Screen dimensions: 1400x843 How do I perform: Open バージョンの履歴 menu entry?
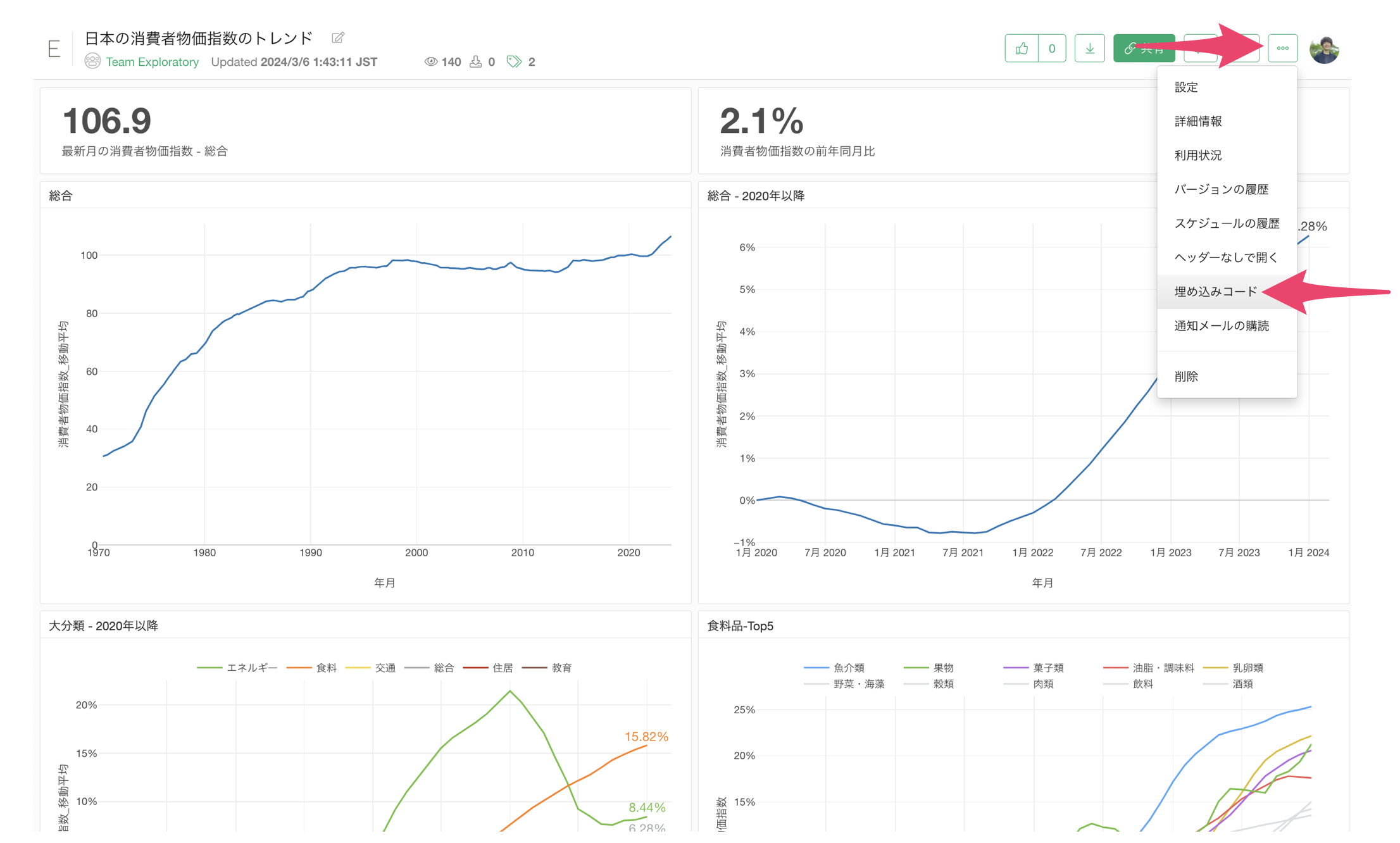pos(1227,189)
